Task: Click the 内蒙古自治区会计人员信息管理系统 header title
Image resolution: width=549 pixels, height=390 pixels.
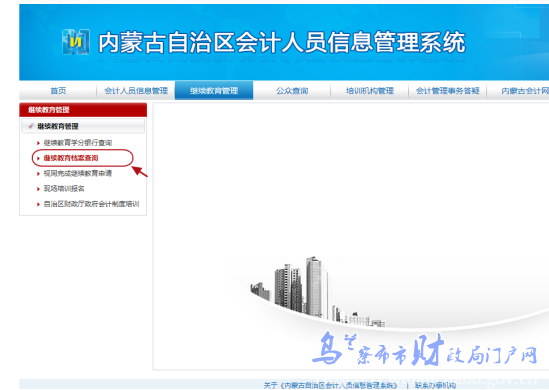Action: tap(282, 42)
